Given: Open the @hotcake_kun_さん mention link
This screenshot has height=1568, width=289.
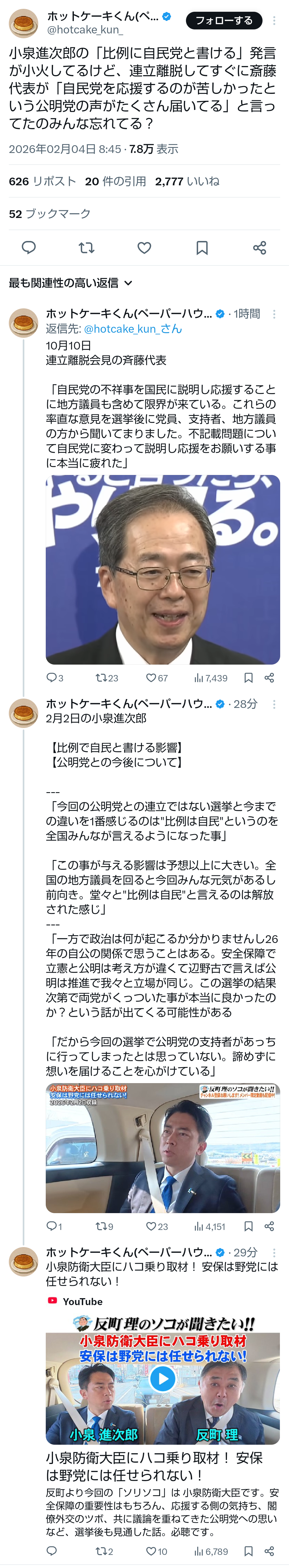Looking at the screenshot, I should coord(133,329).
